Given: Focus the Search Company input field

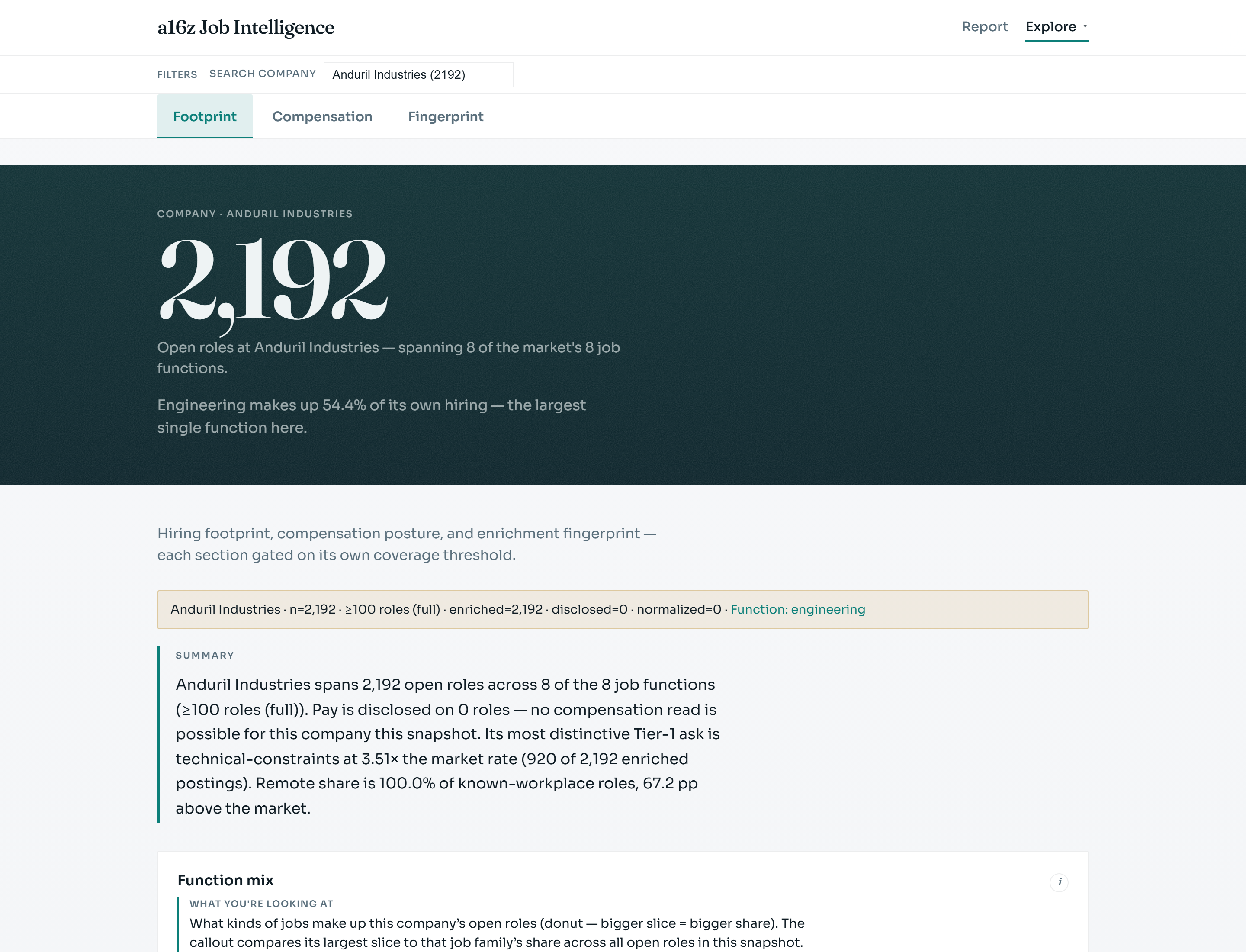Looking at the screenshot, I should click(418, 75).
